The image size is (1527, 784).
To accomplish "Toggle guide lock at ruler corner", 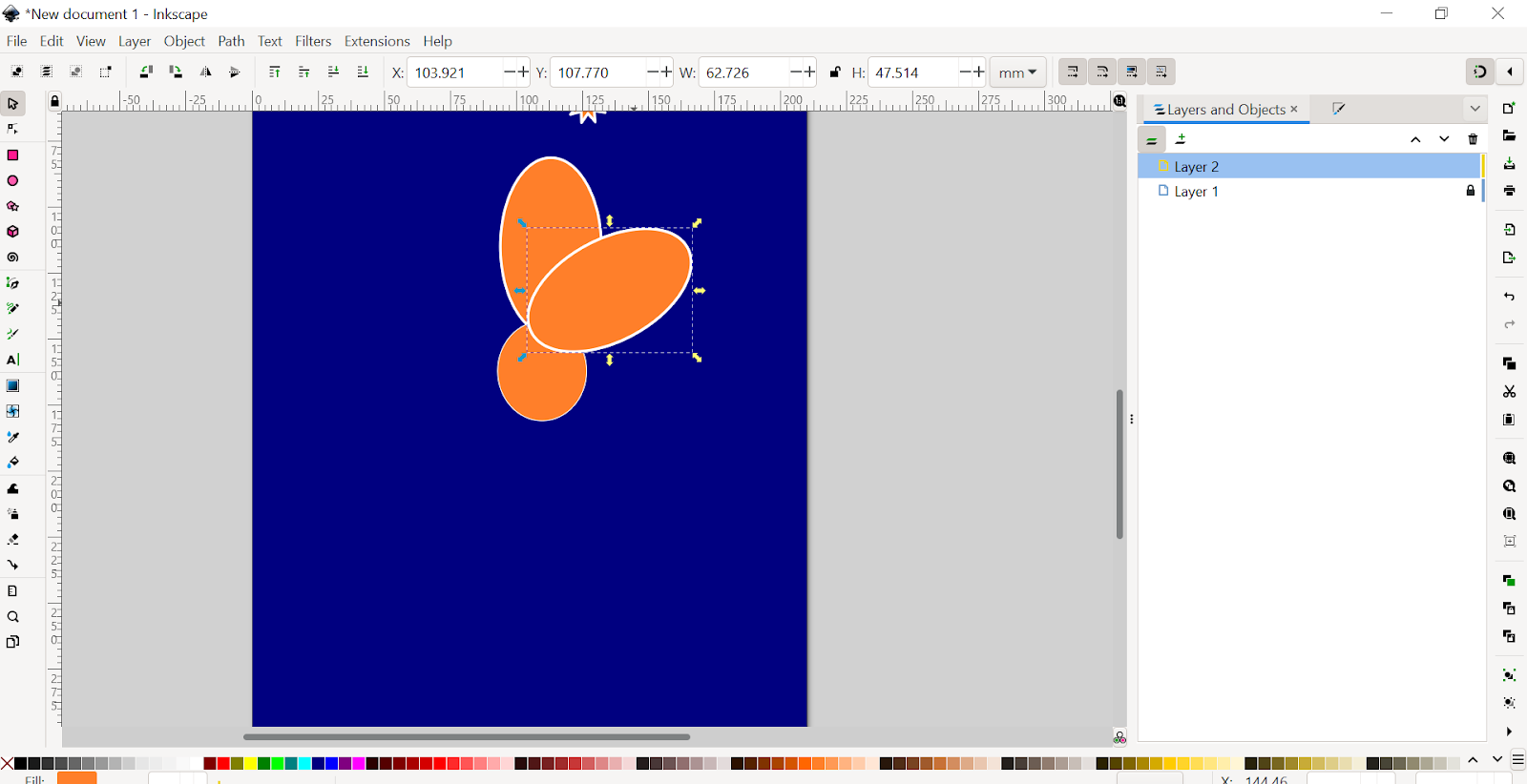I will point(54,101).
